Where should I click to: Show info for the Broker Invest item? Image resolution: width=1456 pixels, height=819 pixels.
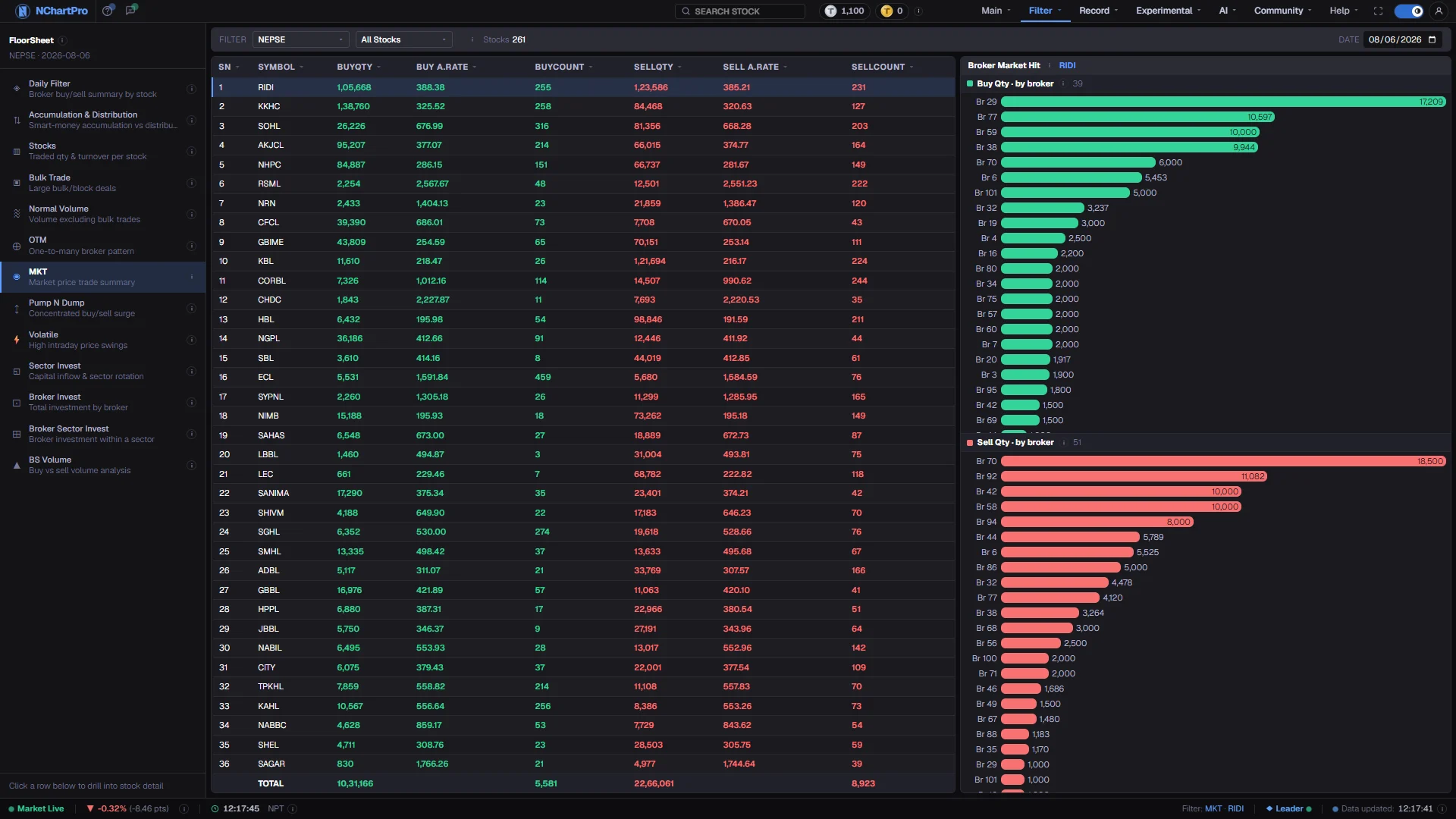pyautogui.click(x=191, y=402)
